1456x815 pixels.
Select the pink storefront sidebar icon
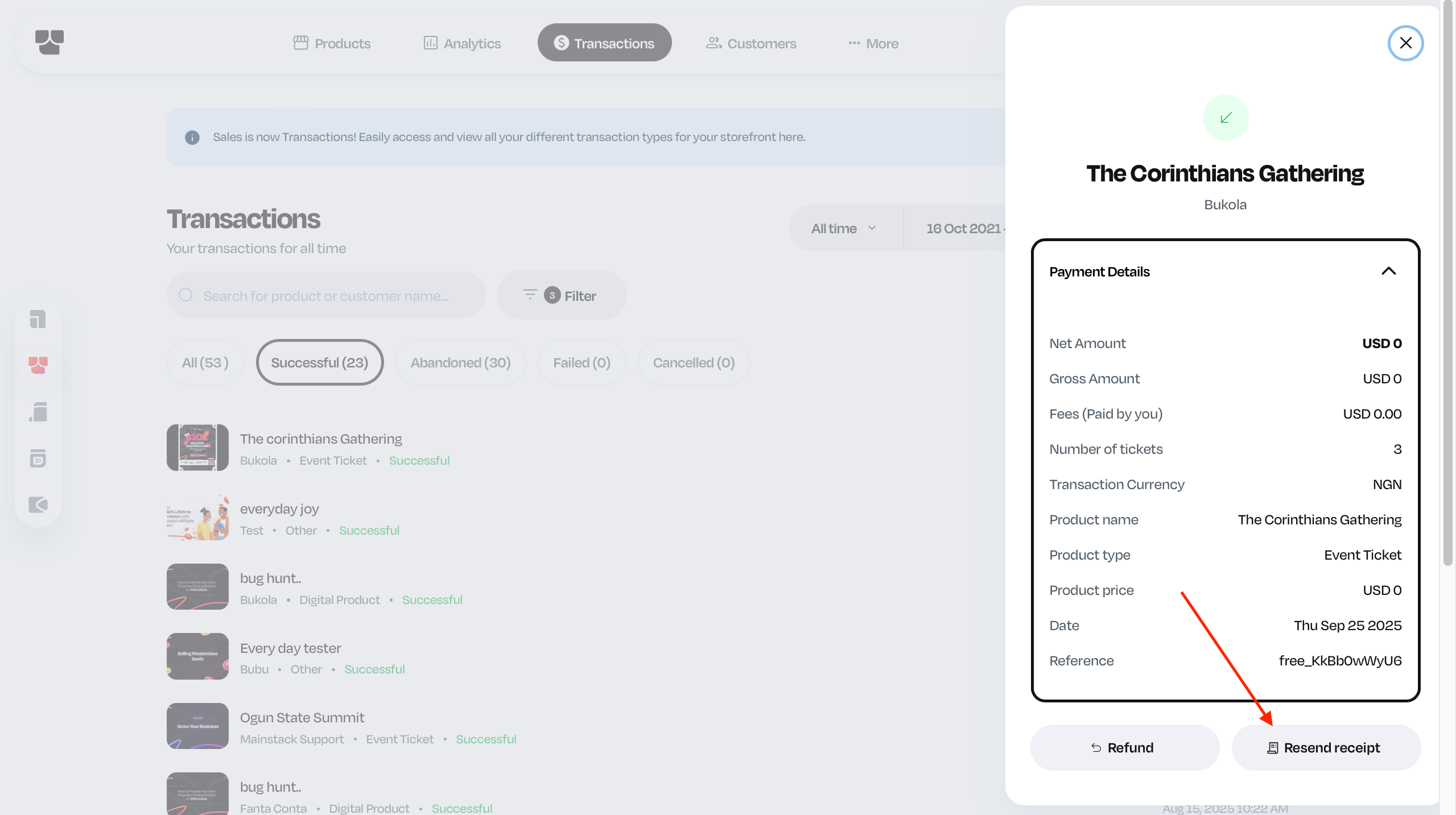click(38, 365)
